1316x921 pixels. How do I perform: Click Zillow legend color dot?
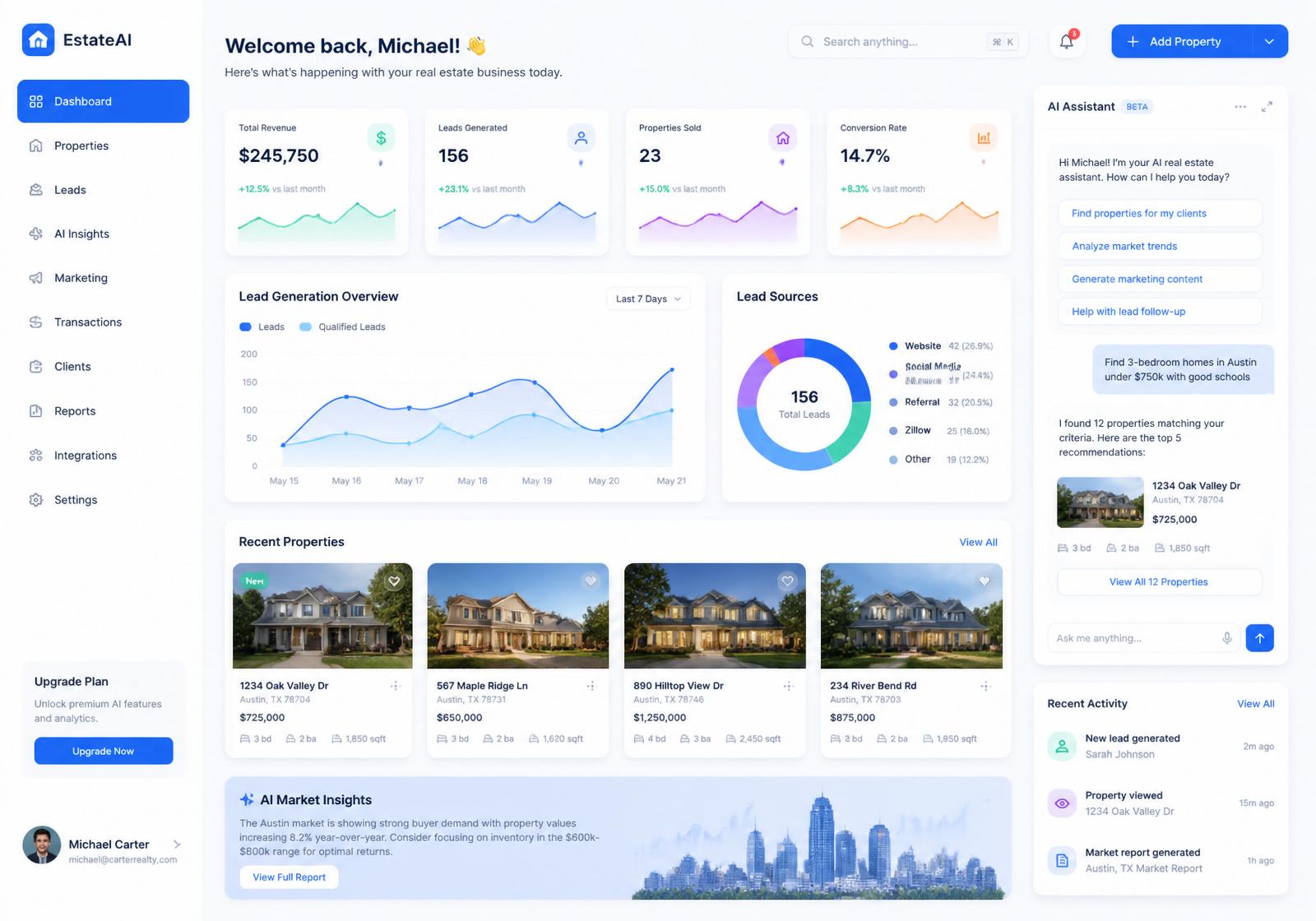[x=893, y=431]
